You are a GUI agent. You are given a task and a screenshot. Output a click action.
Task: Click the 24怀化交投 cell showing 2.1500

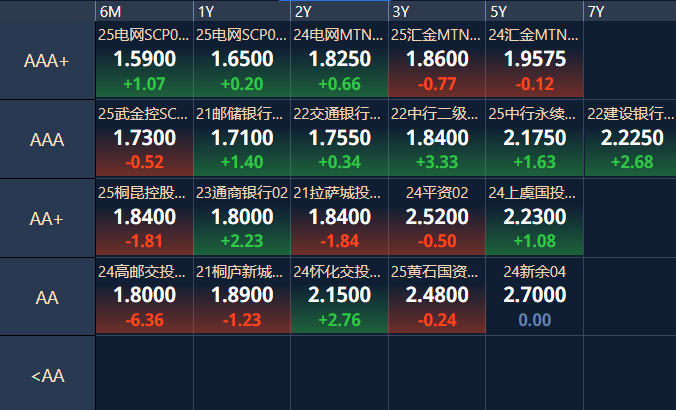point(339,296)
